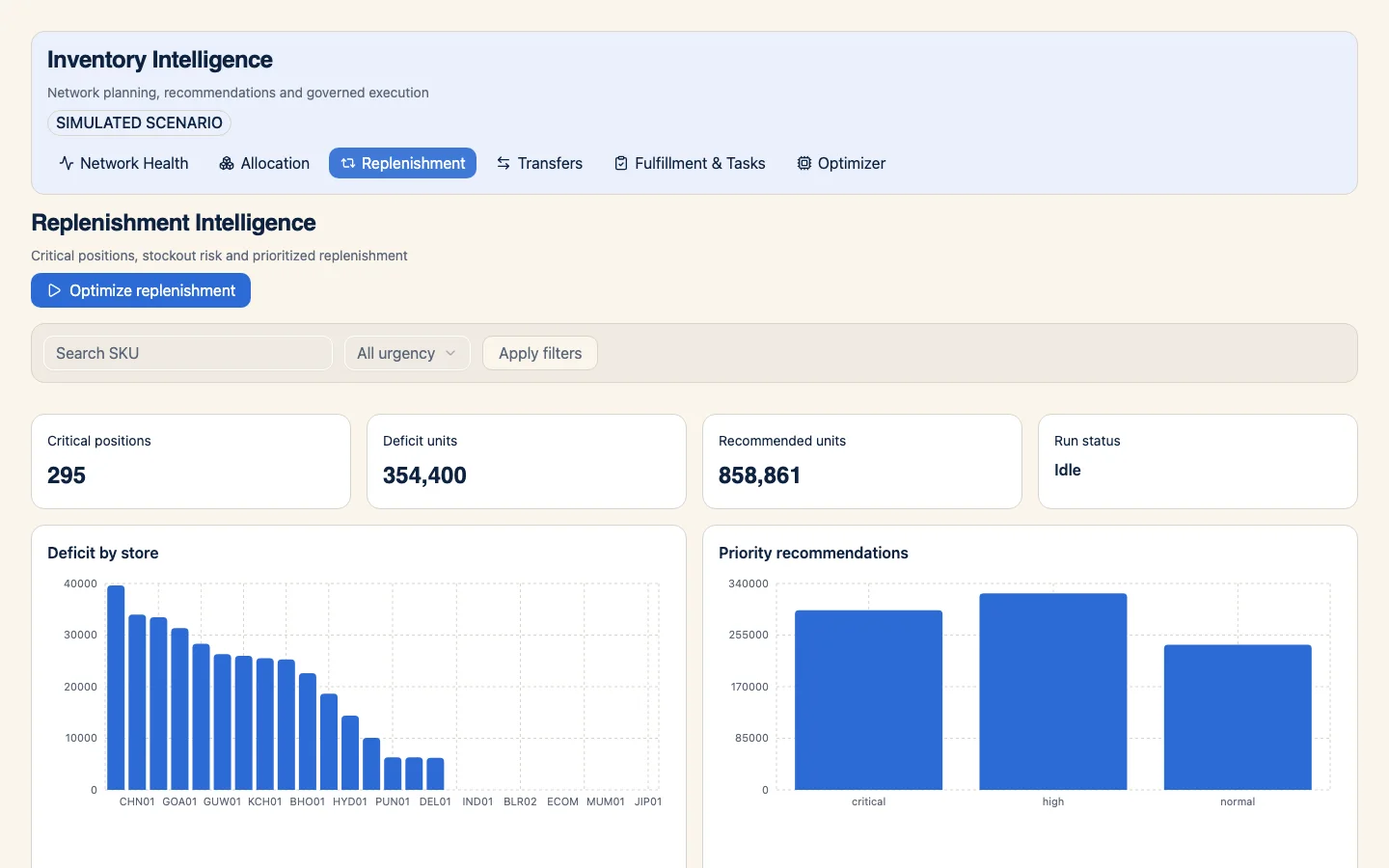Image resolution: width=1389 pixels, height=868 pixels.
Task: Expand the urgency dropdown chevron
Action: coord(450,353)
